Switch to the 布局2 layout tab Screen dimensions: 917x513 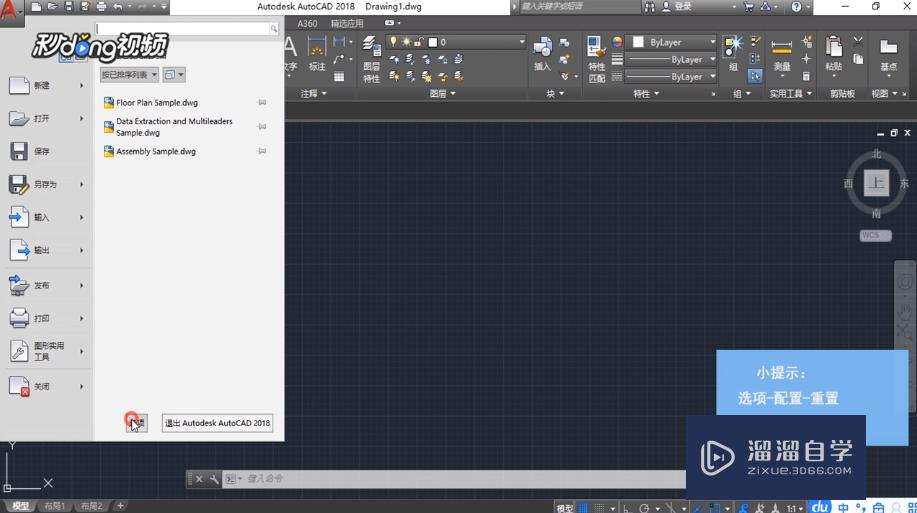point(91,506)
